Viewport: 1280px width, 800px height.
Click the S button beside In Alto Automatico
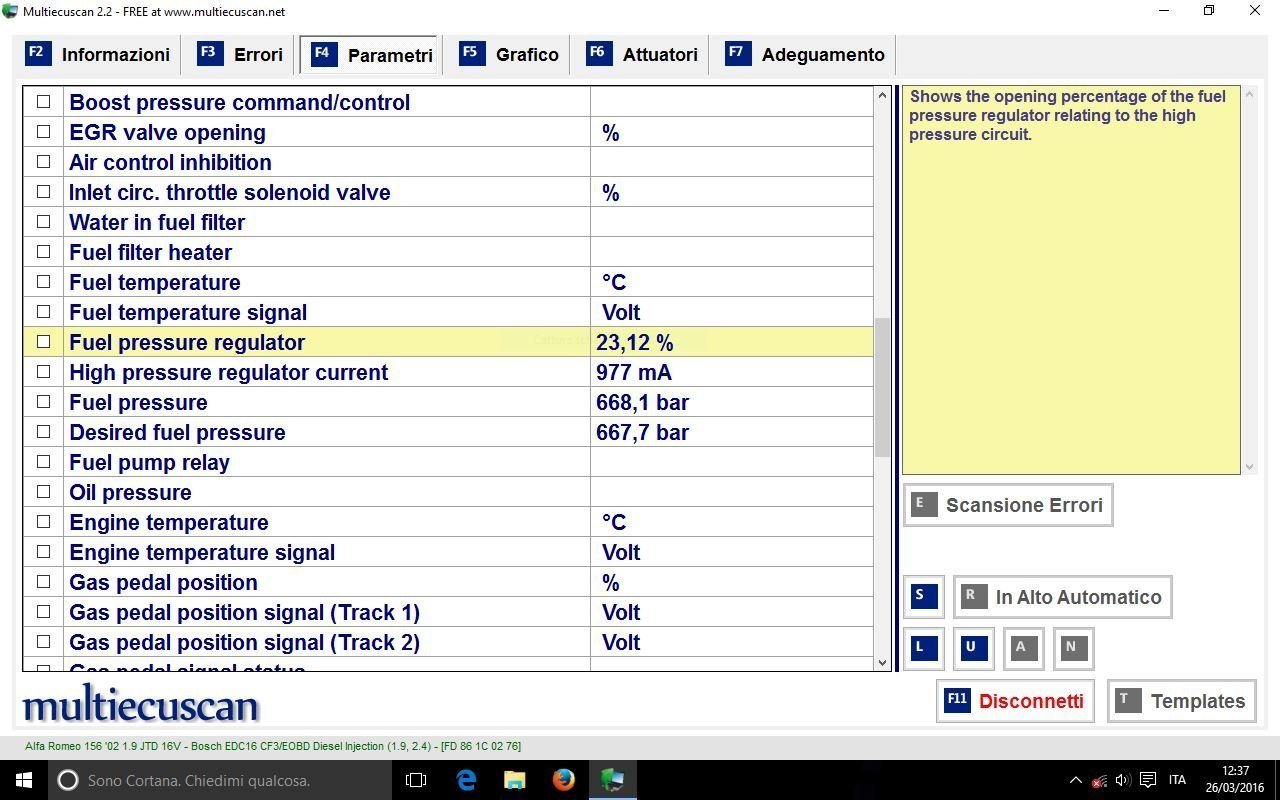pyautogui.click(x=923, y=597)
